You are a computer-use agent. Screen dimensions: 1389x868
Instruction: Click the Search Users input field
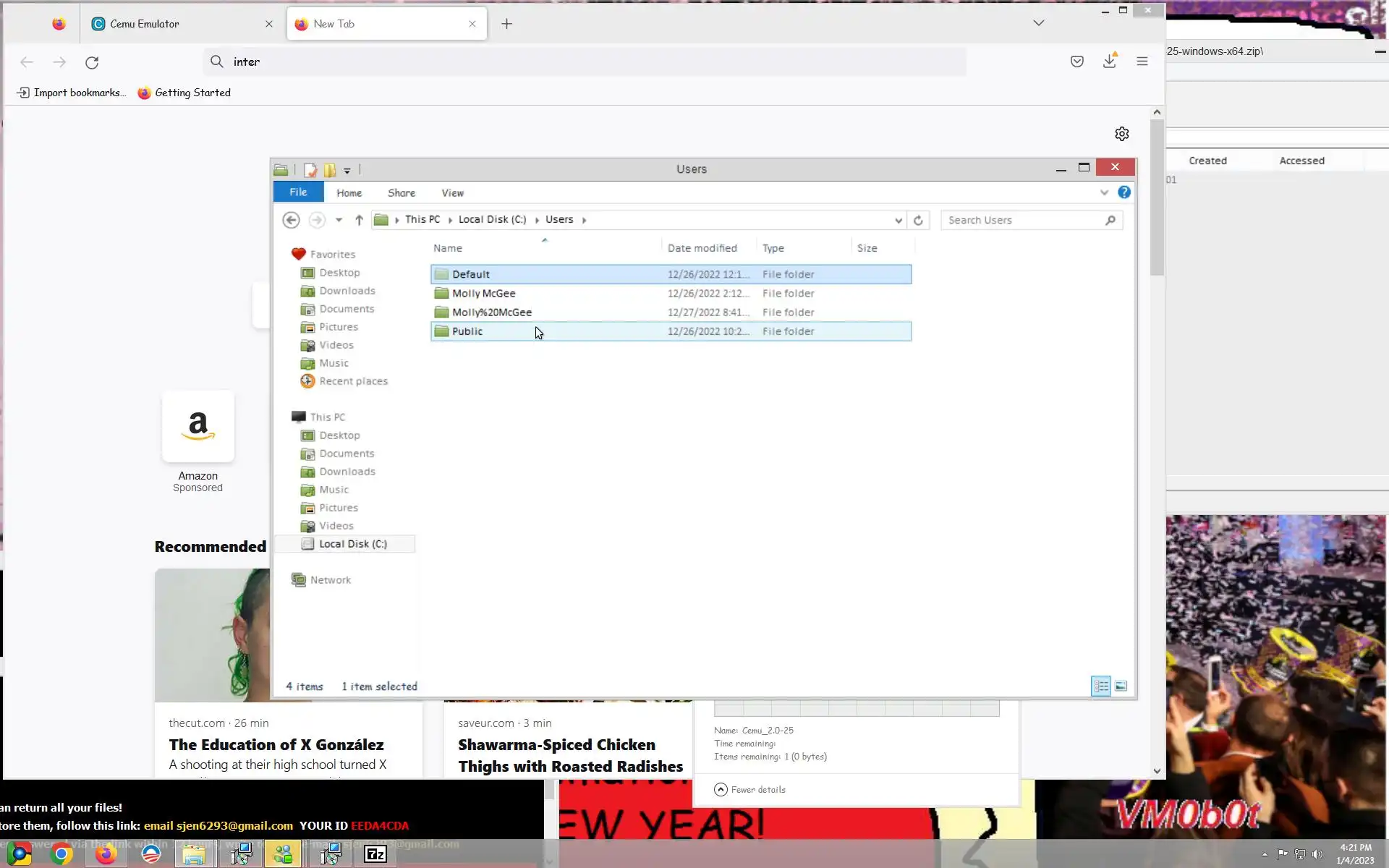click(x=1023, y=220)
